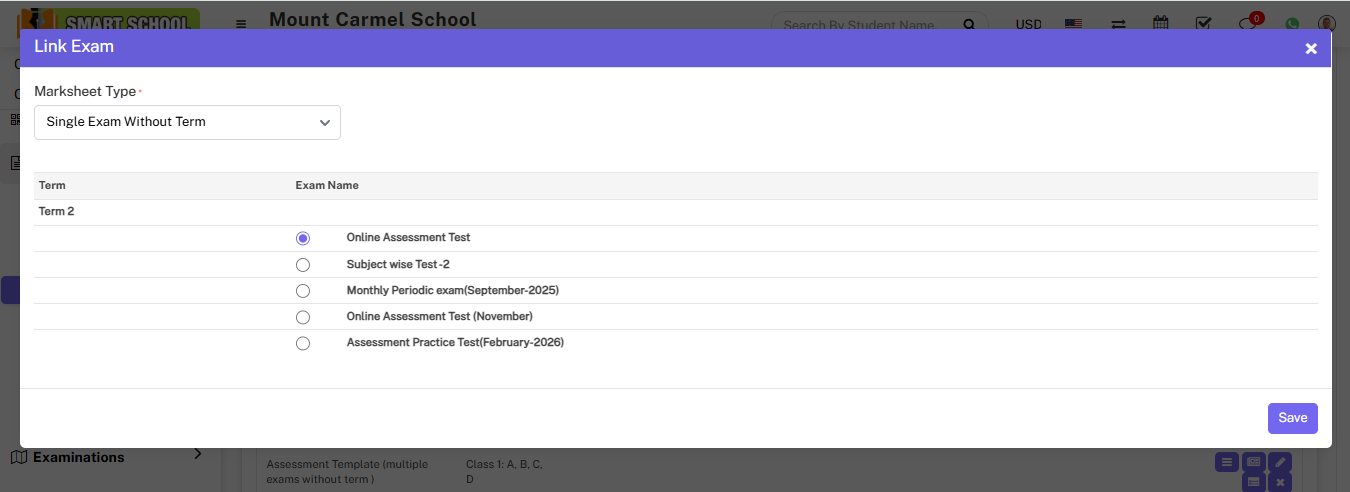
Task: Open the chat notifications icon
Action: (x=1247, y=23)
